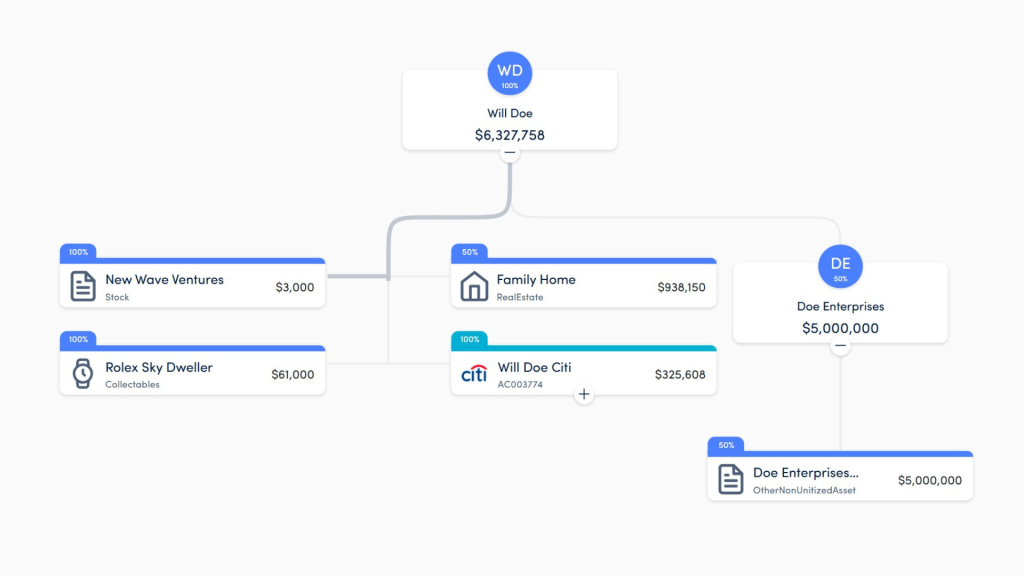Image resolution: width=1024 pixels, height=576 pixels.
Task: Click the Citi bank logo icon
Action: coord(474,374)
